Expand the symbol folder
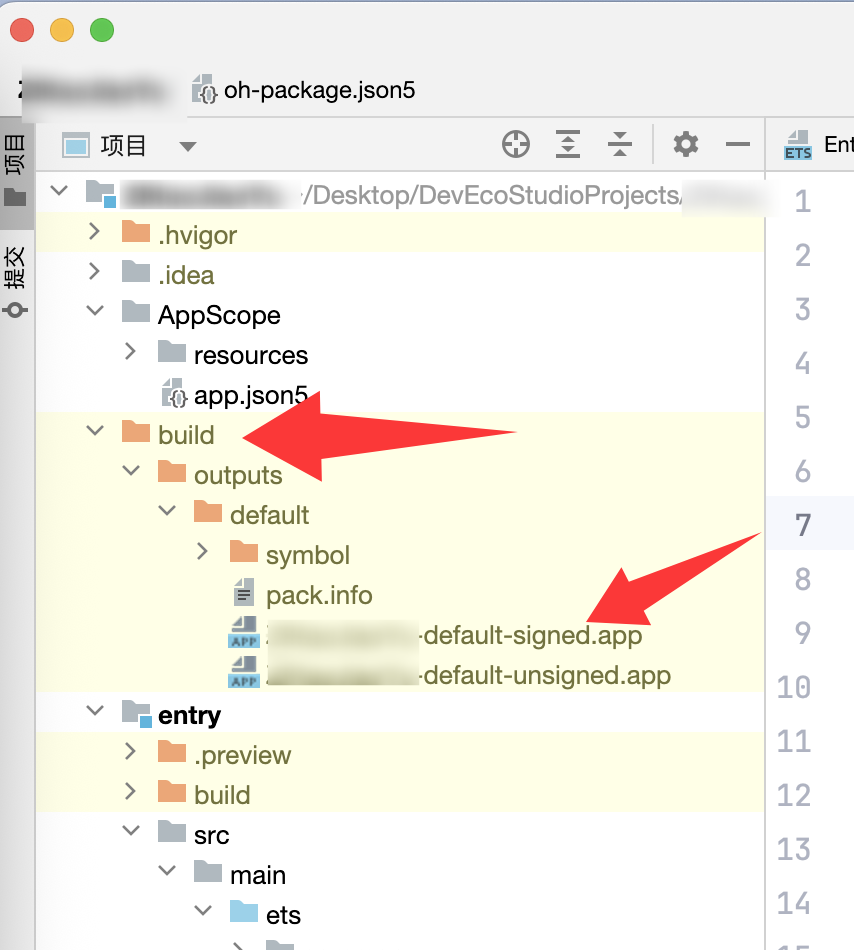Screen dimensions: 854x950 (203, 551)
